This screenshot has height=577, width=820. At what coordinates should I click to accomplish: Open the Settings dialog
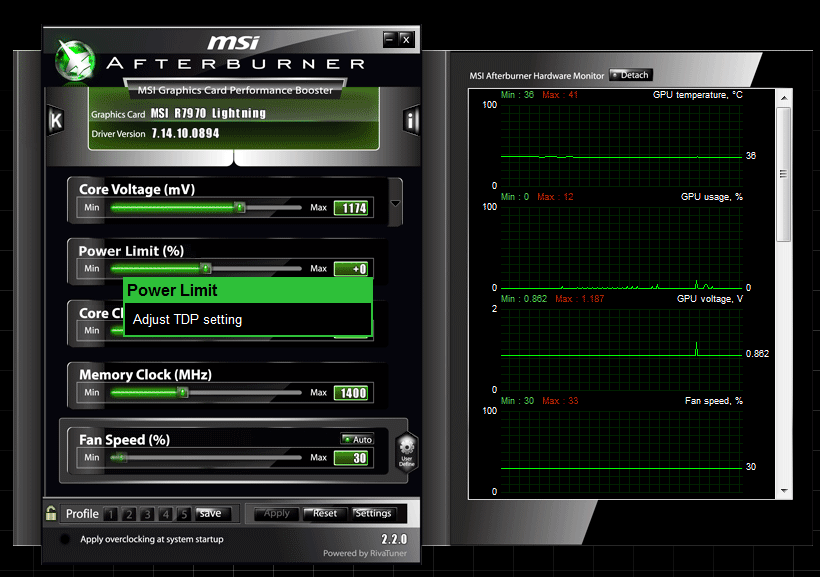(x=373, y=514)
